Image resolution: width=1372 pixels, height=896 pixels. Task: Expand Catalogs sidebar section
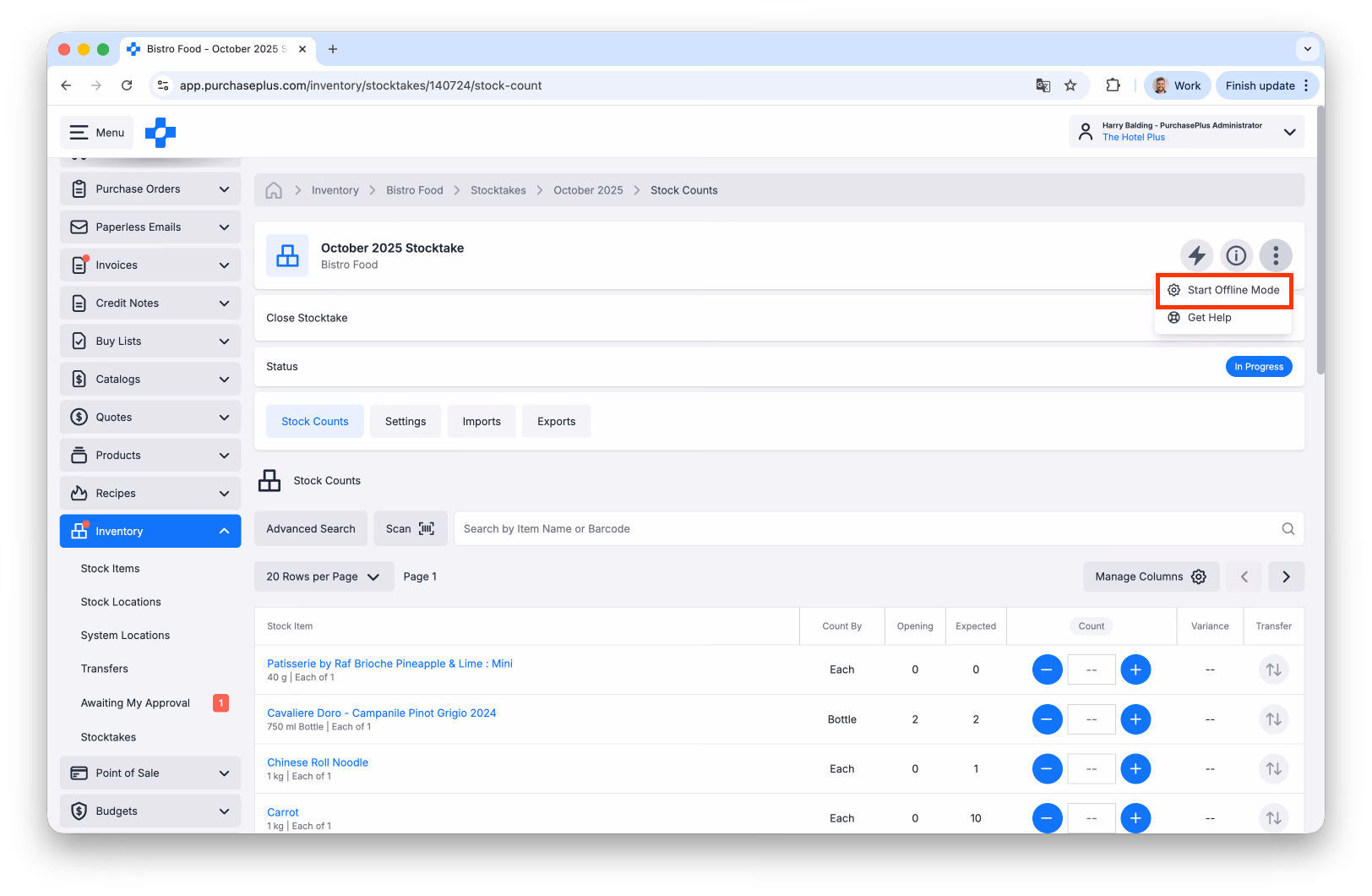(x=150, y=380)
